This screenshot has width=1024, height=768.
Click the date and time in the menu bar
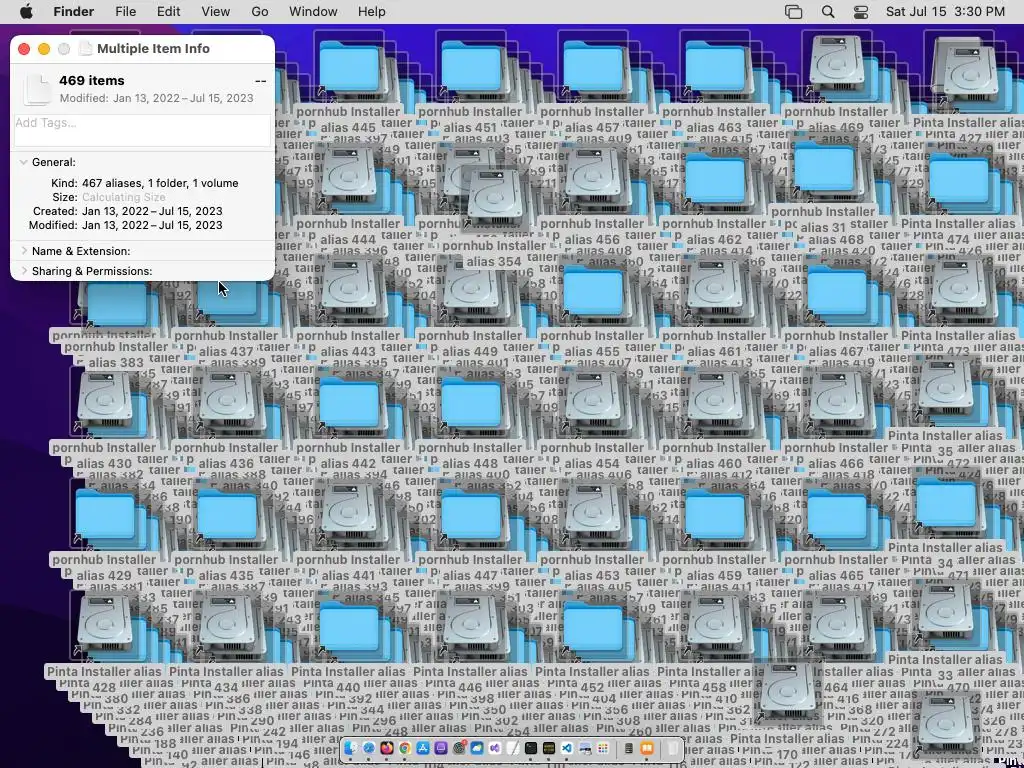click(945, 12)
